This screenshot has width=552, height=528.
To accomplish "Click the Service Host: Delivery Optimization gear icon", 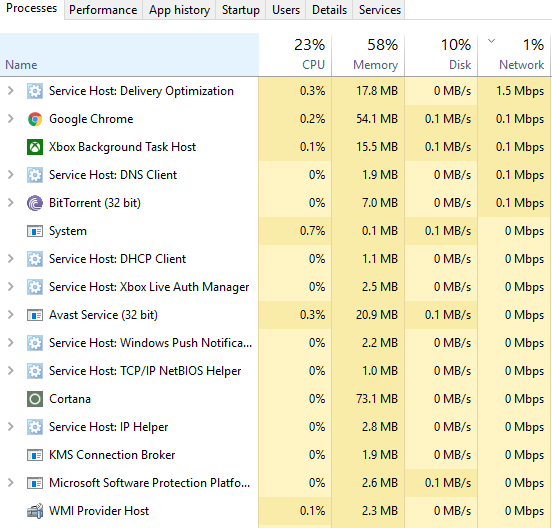I will 35,91.
